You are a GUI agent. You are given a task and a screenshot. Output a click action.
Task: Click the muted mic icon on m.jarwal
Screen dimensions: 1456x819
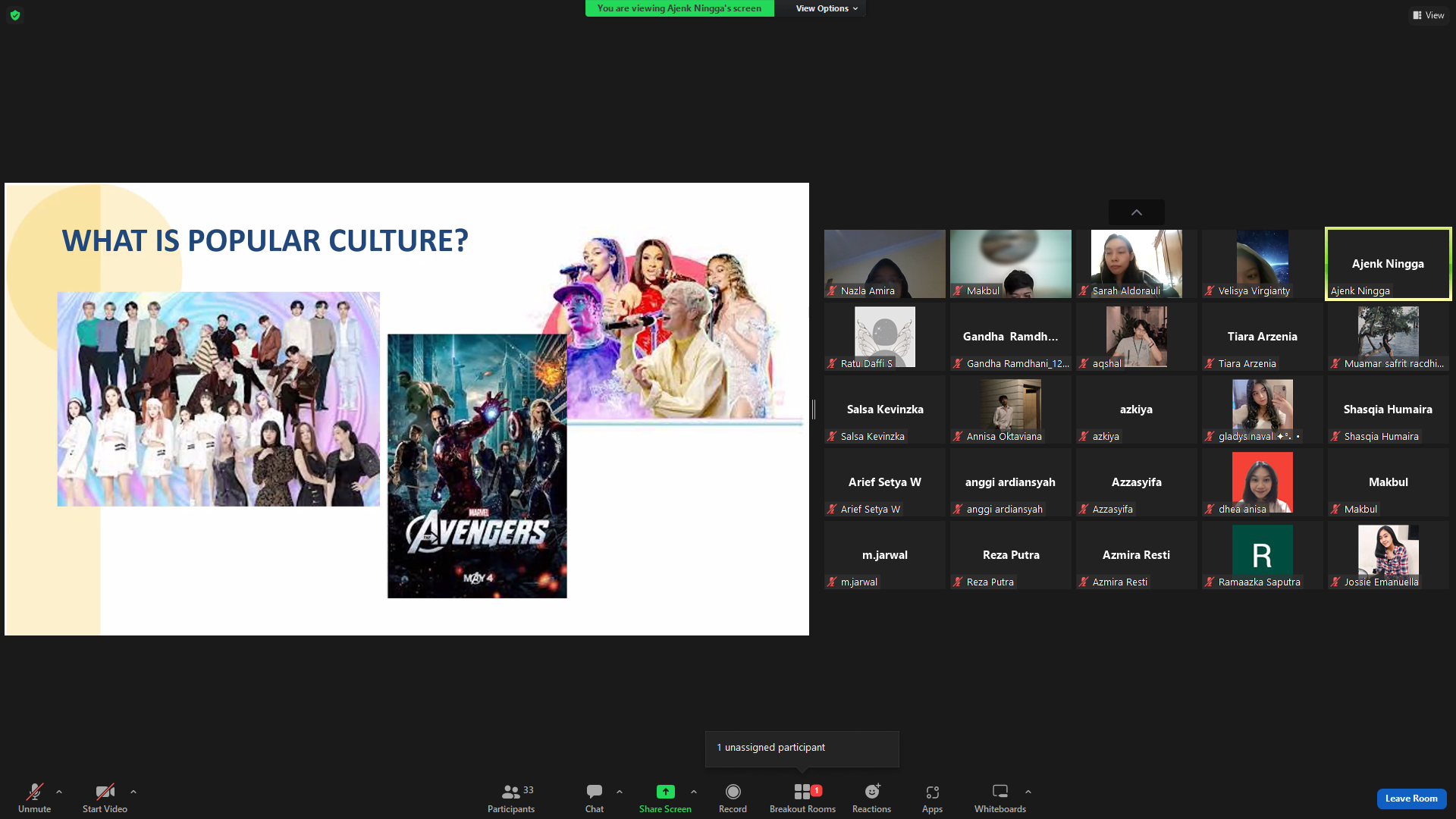pos(832,582)
